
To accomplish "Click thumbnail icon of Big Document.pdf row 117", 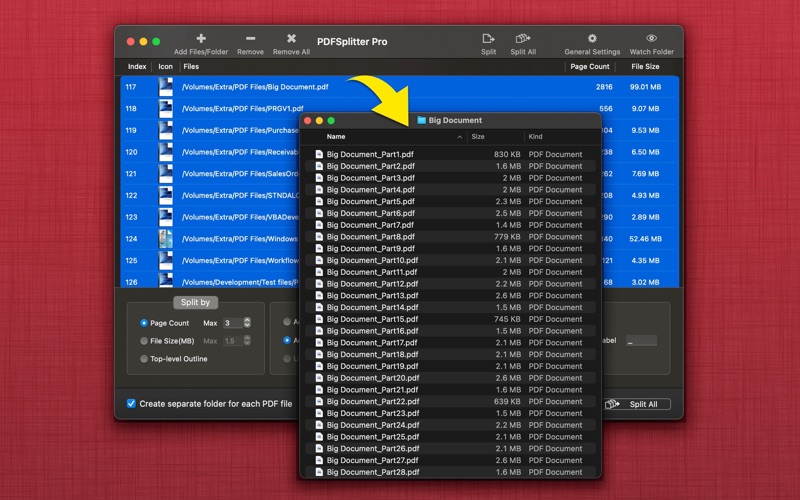I will pos(165,87).
